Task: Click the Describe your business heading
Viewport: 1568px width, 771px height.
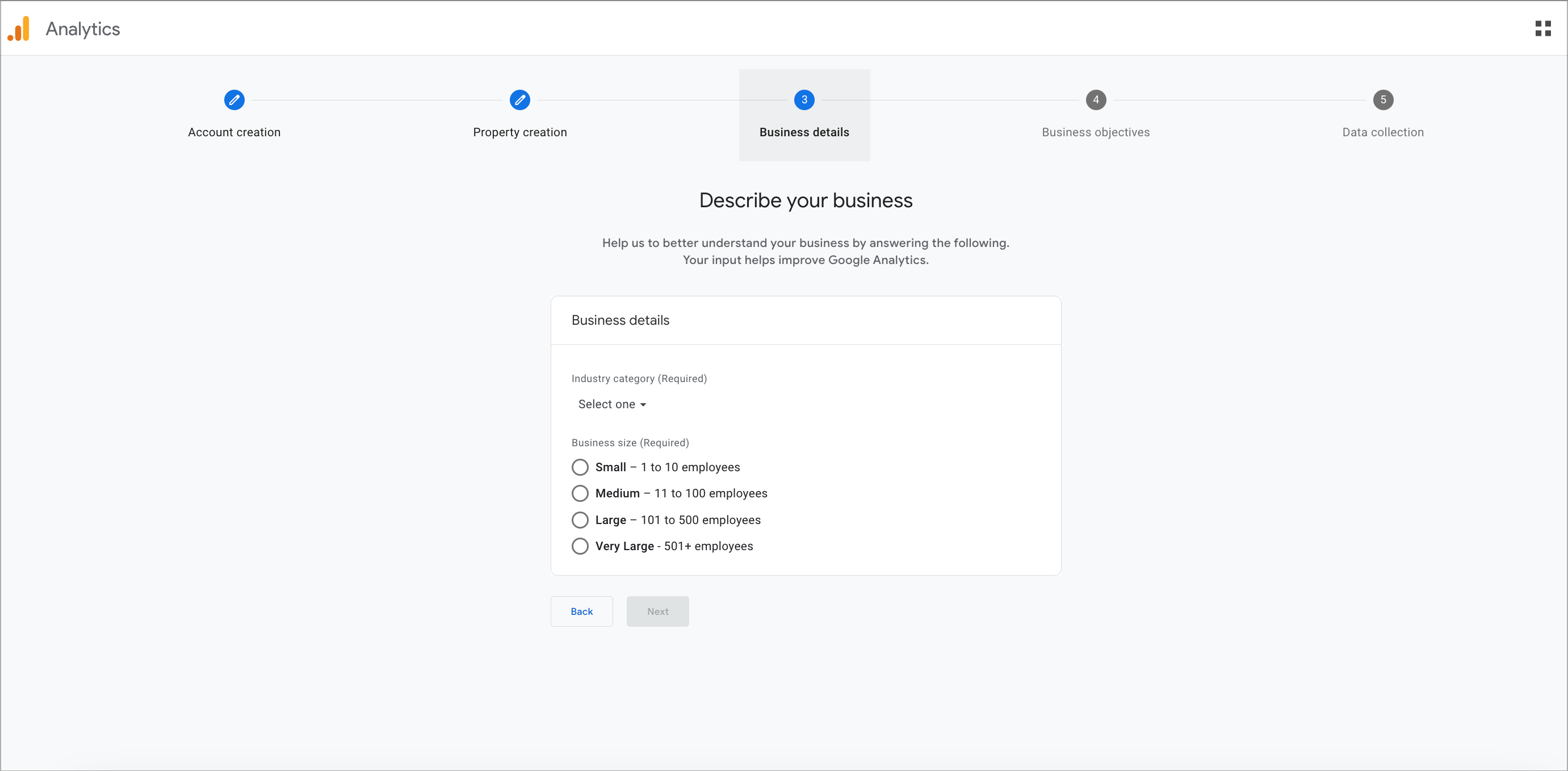Action: (806, 200)
